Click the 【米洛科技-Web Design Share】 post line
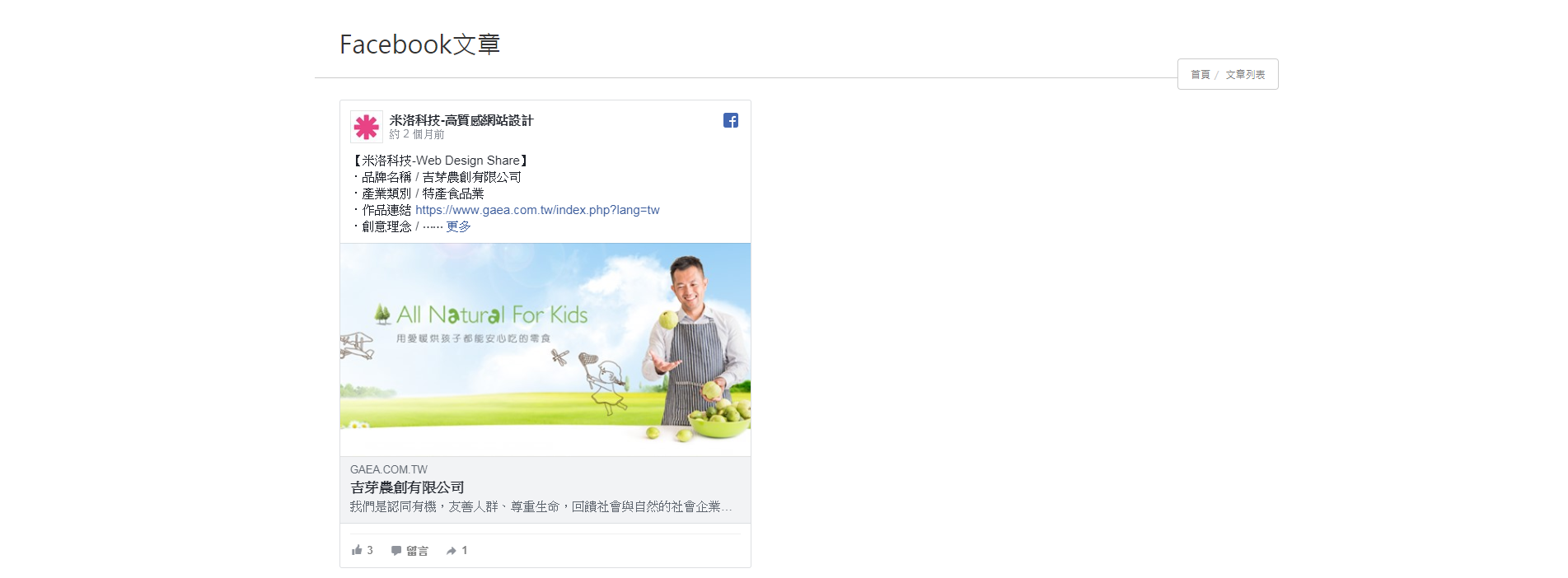Screen dimensions: 1568x578 [x=441, y=161]
